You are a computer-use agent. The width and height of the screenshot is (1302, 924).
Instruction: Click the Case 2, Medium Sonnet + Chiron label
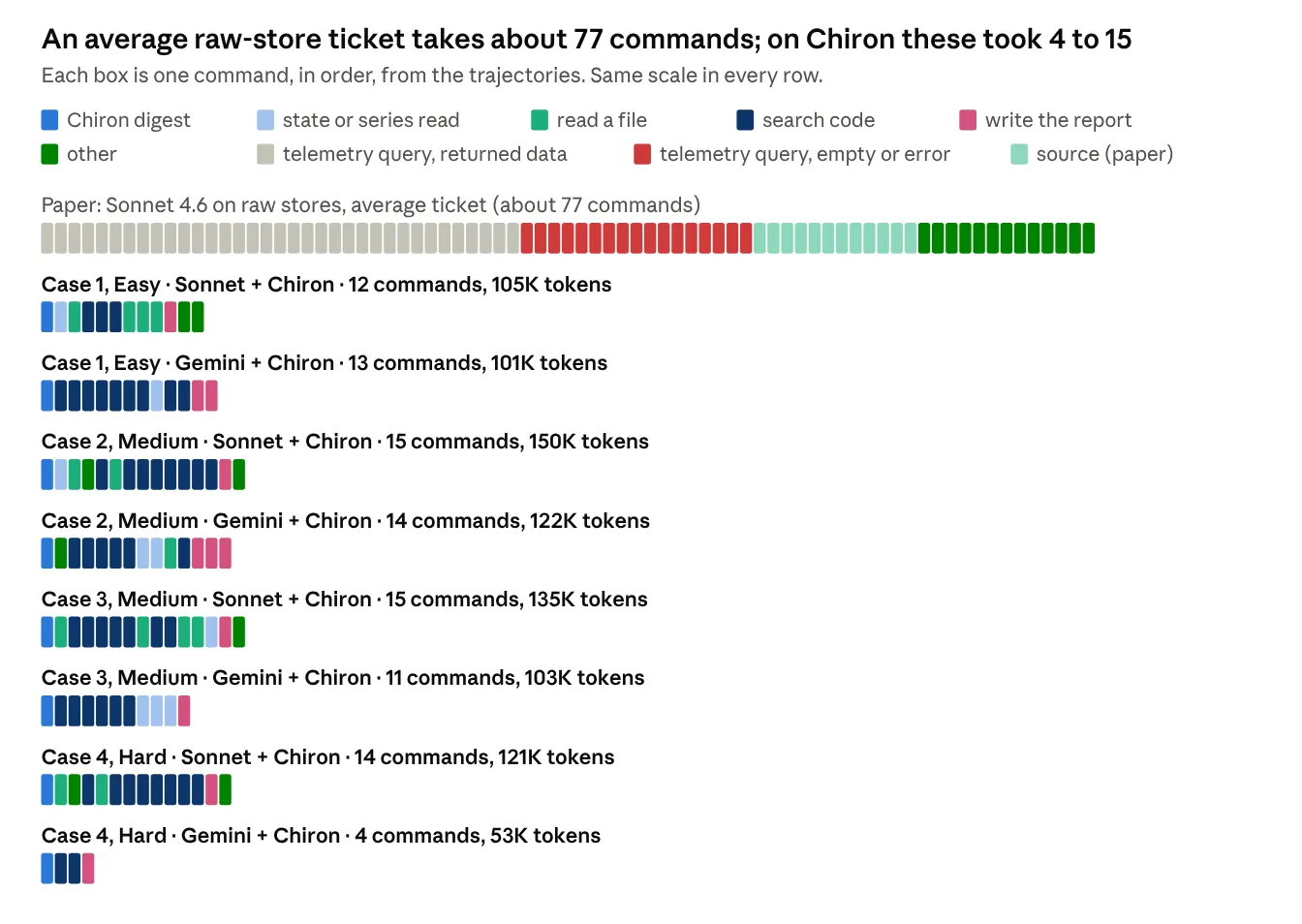[x=345, y=442]
